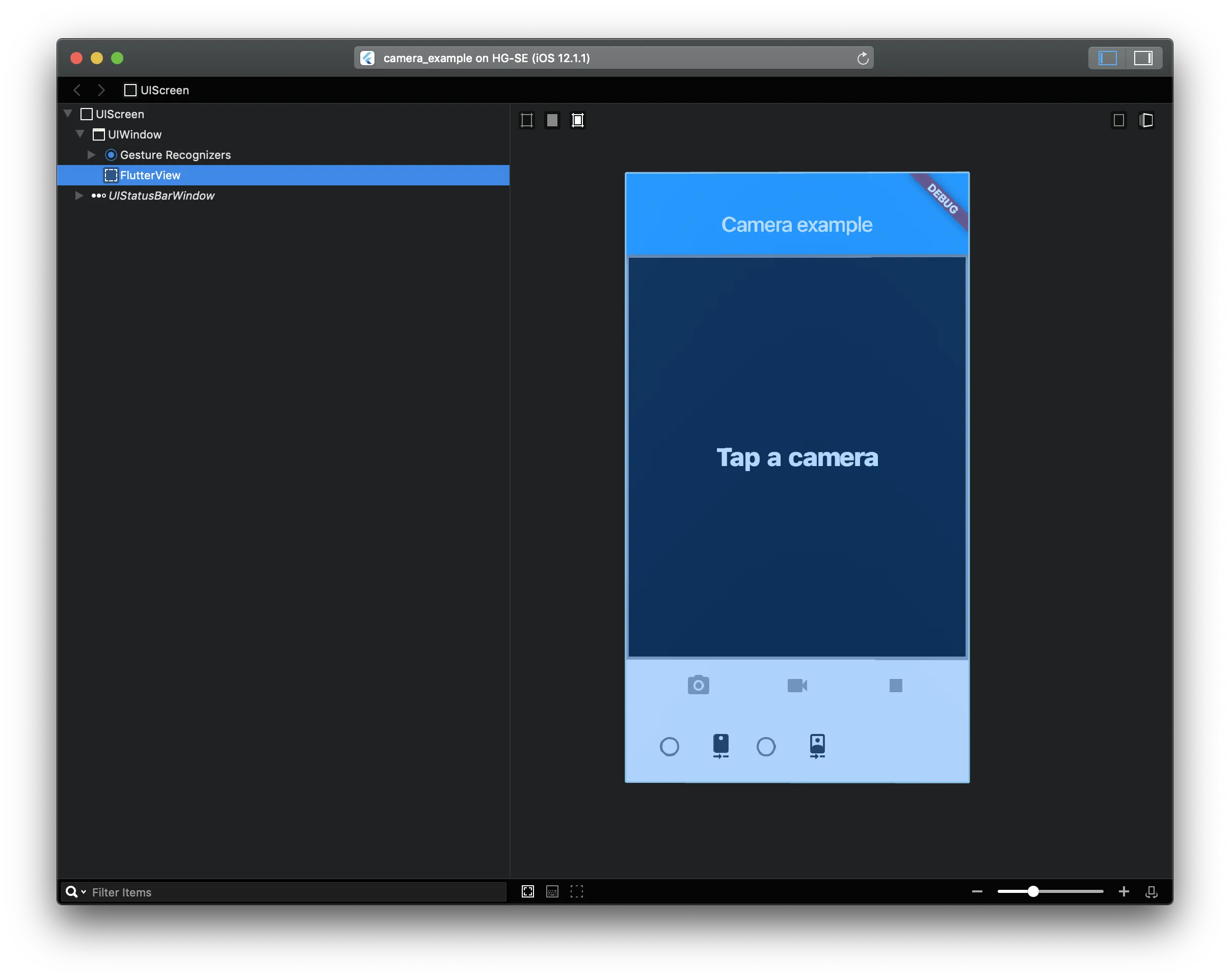
Task: Click the stop recording square icon
Action: coord(896,685)
